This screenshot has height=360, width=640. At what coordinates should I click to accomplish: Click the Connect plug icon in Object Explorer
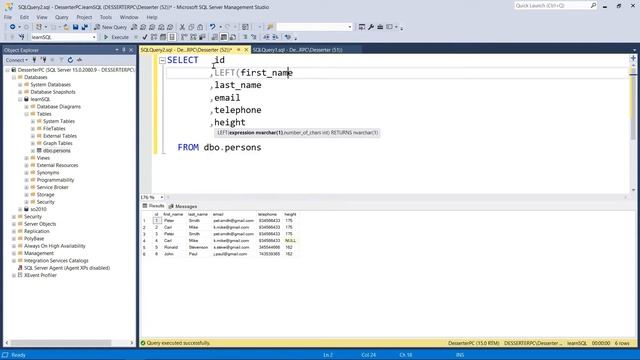(35, 60)
